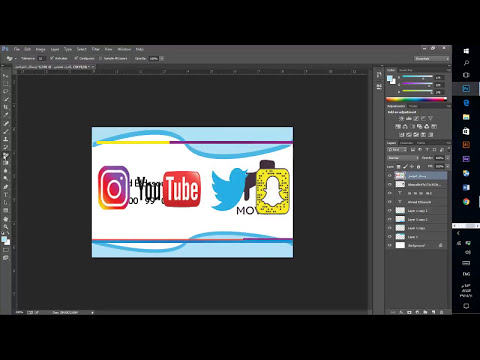
Task: Open the Windows Start button
Action: point(466,51)
